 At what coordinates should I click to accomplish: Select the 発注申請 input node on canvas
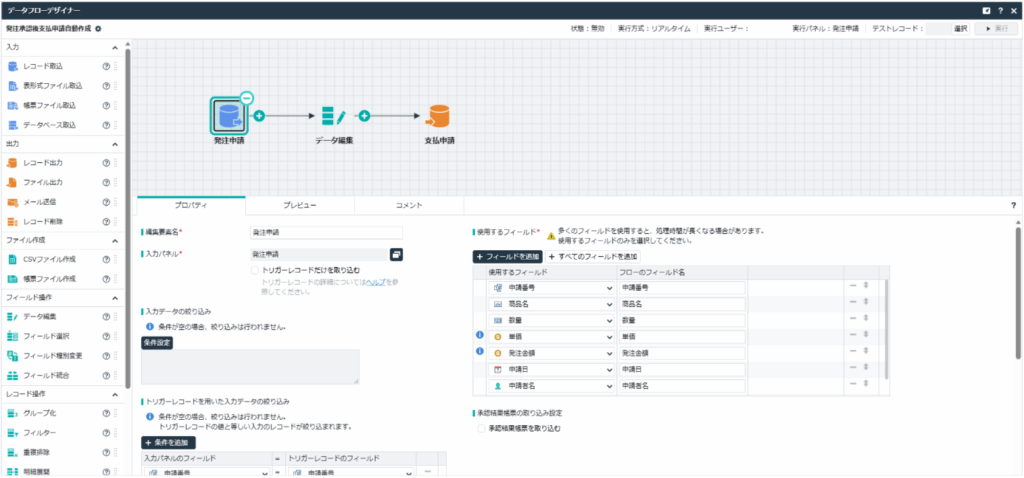(x=229, y=115)
